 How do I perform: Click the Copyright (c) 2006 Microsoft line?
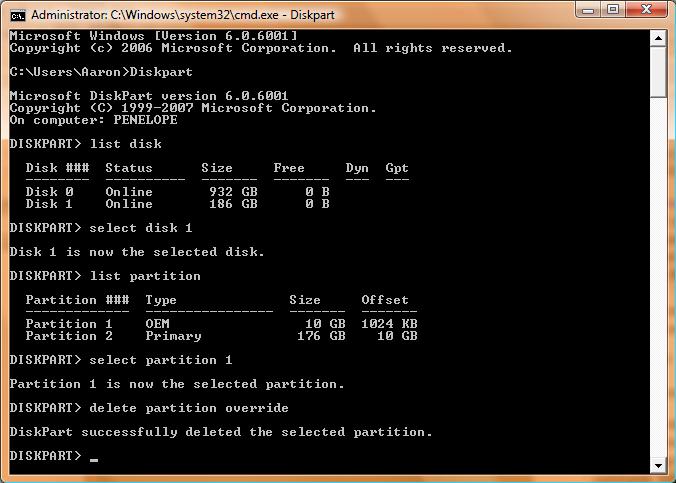point(261,48)
